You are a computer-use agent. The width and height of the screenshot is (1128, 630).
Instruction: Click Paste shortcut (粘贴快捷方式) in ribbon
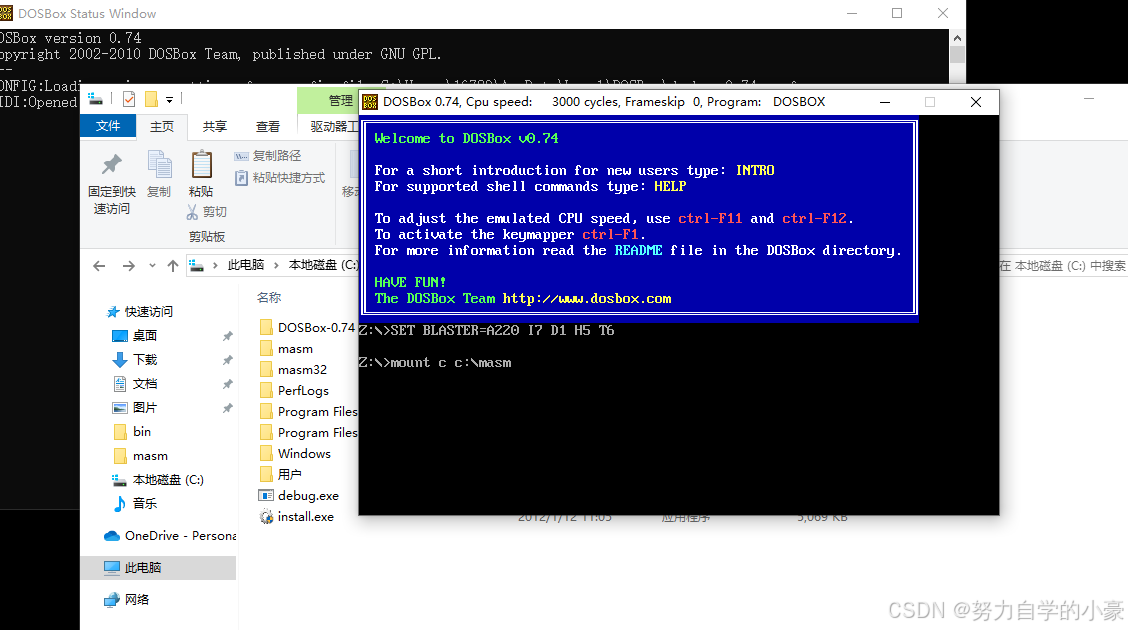point(280,178)
